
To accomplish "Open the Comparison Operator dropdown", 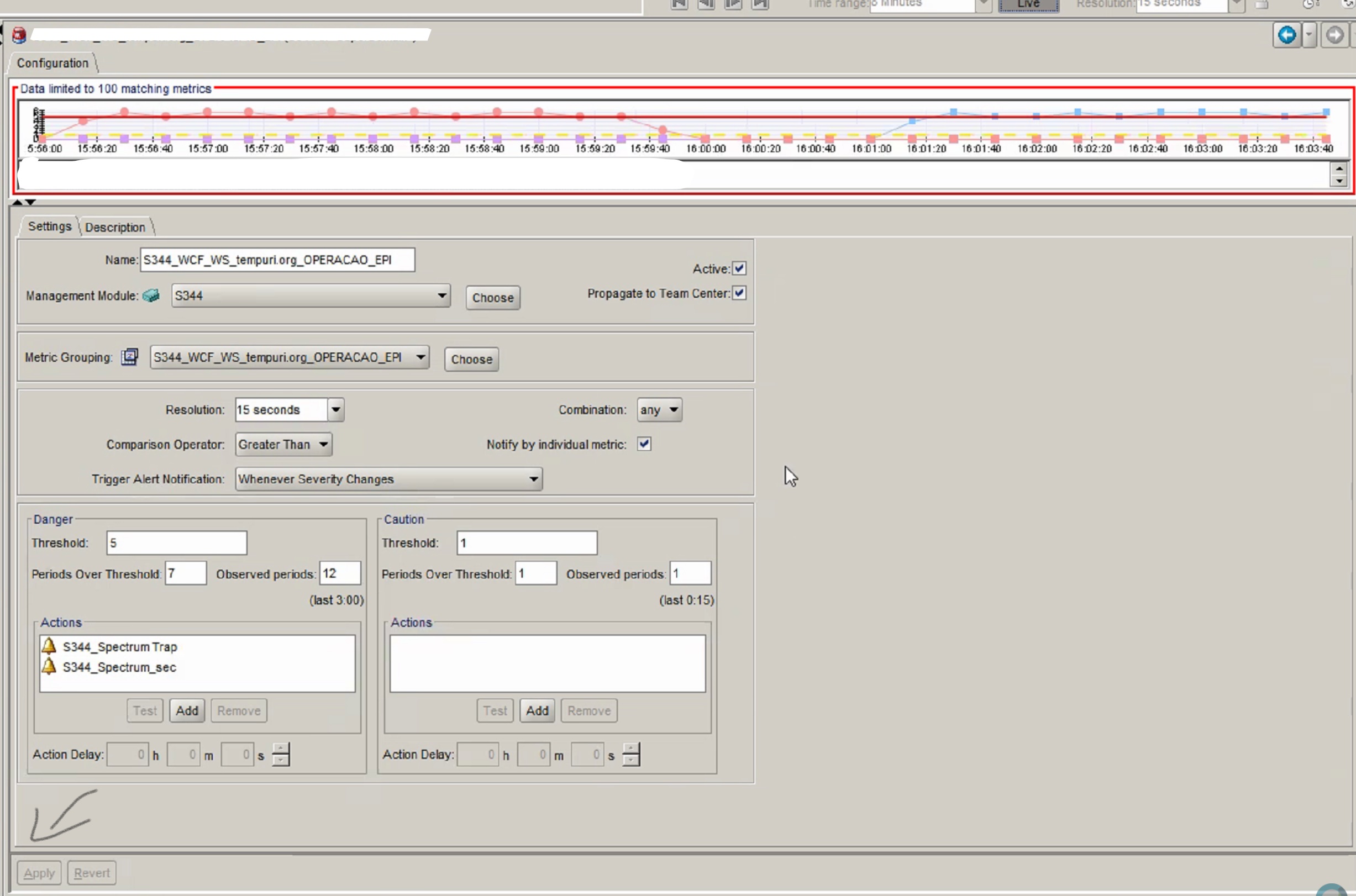I will (x=283, y=444).
